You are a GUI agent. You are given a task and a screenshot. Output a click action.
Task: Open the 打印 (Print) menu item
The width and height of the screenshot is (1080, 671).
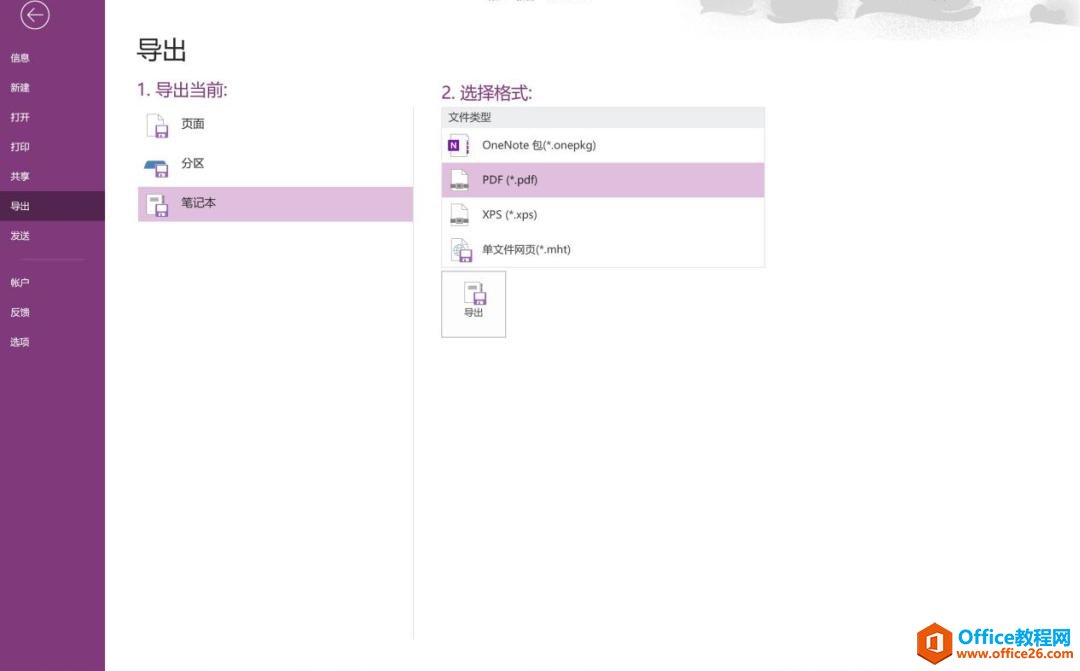22,148
